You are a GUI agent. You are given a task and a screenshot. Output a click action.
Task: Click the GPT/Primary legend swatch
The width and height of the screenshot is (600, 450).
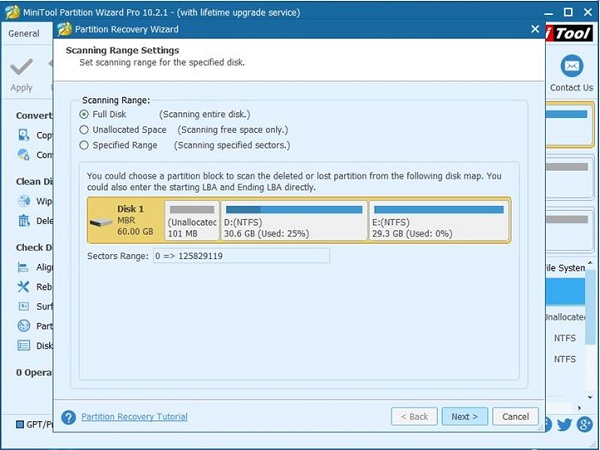click(x=20, y=424)
